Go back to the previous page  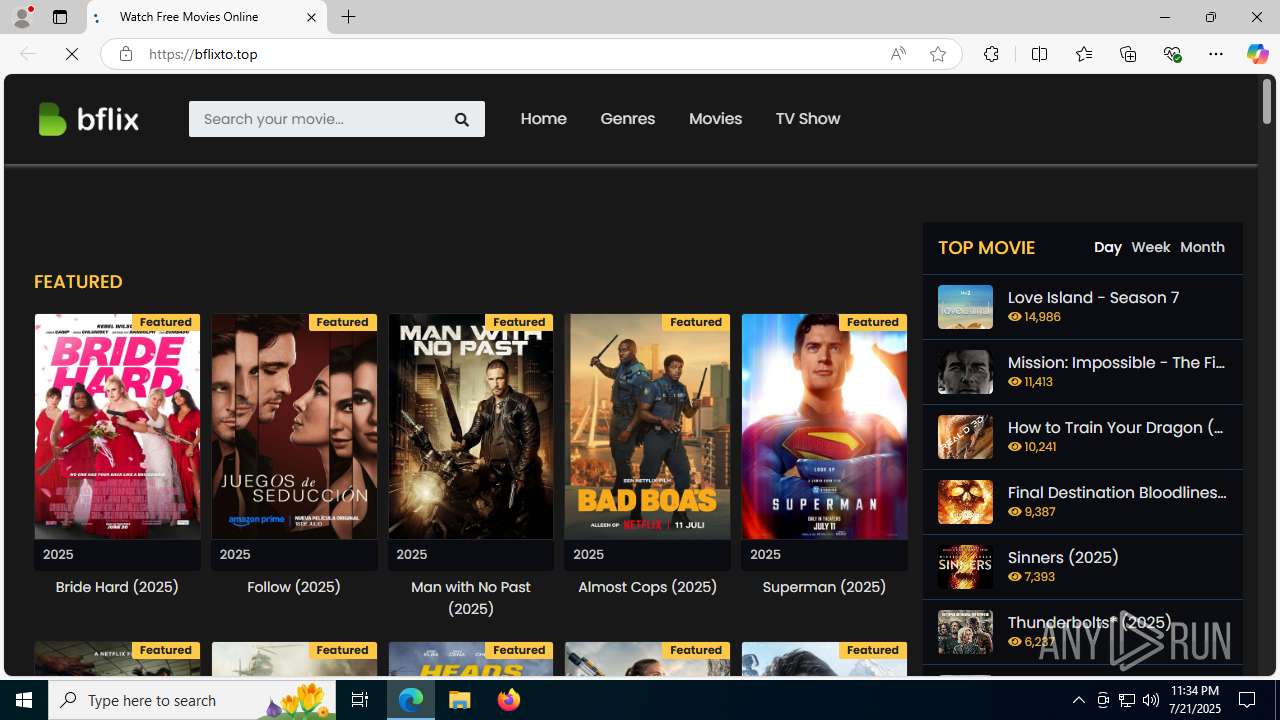pos(27,54)
